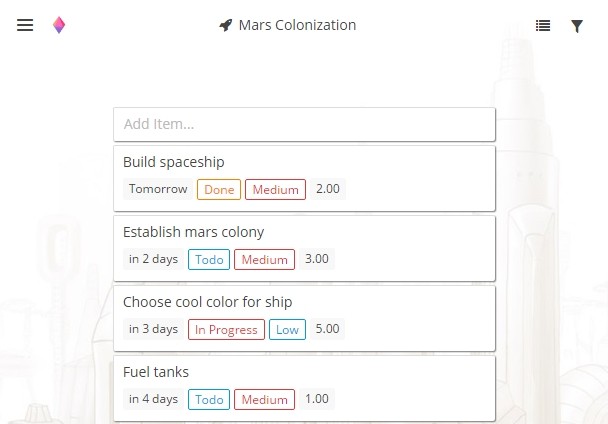Open the Fuel tanks item

pyautogui.click(x=156, y=372)
